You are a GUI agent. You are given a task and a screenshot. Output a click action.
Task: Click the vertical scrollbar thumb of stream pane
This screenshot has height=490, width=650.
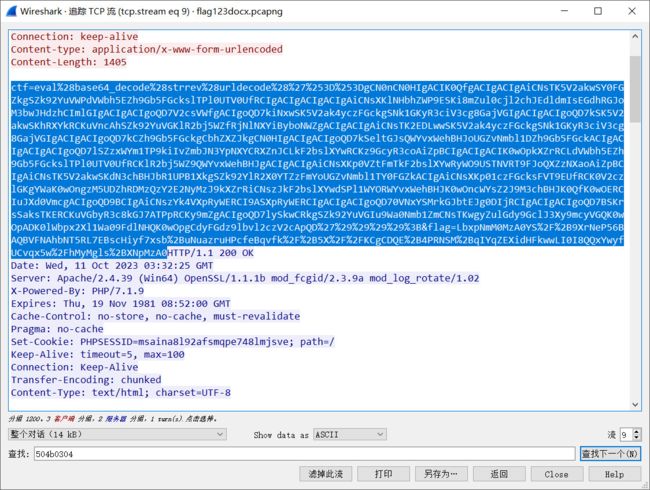635,89
